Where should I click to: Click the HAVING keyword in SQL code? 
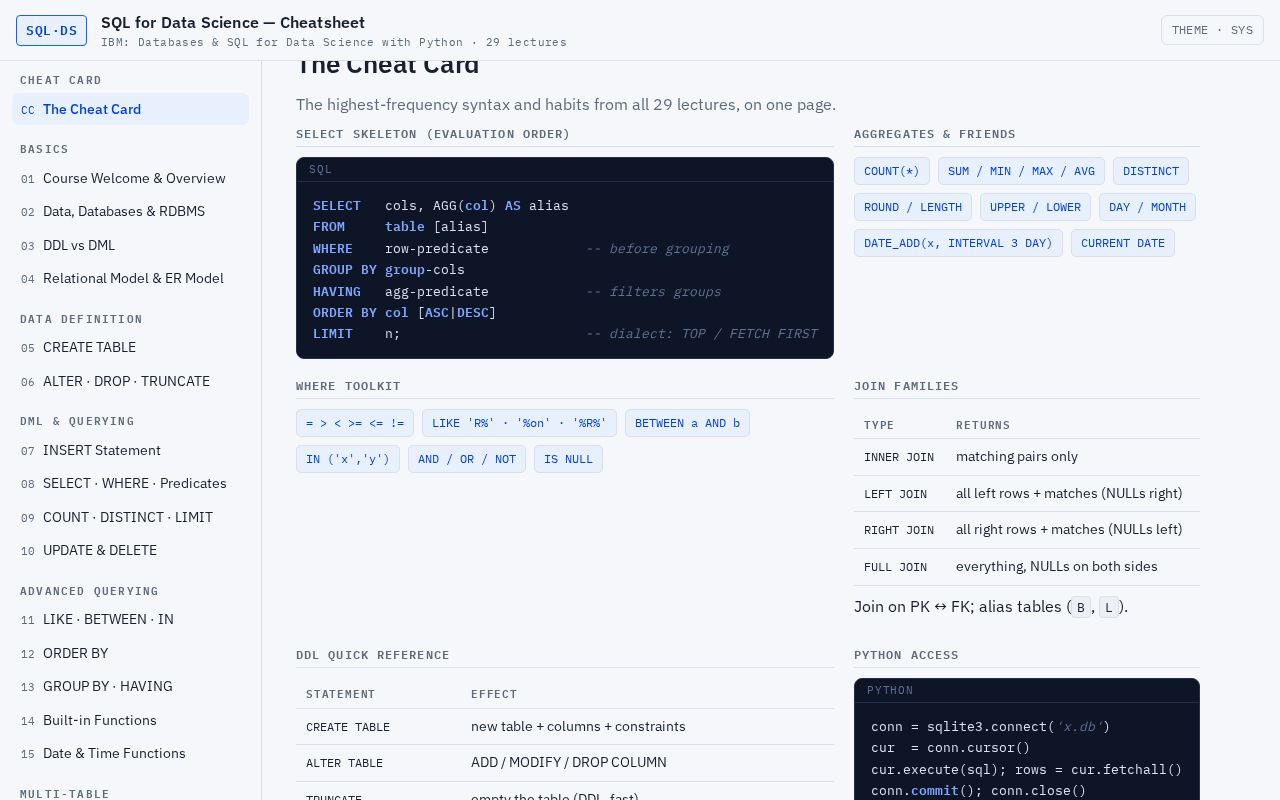click(x=337, y=291)
